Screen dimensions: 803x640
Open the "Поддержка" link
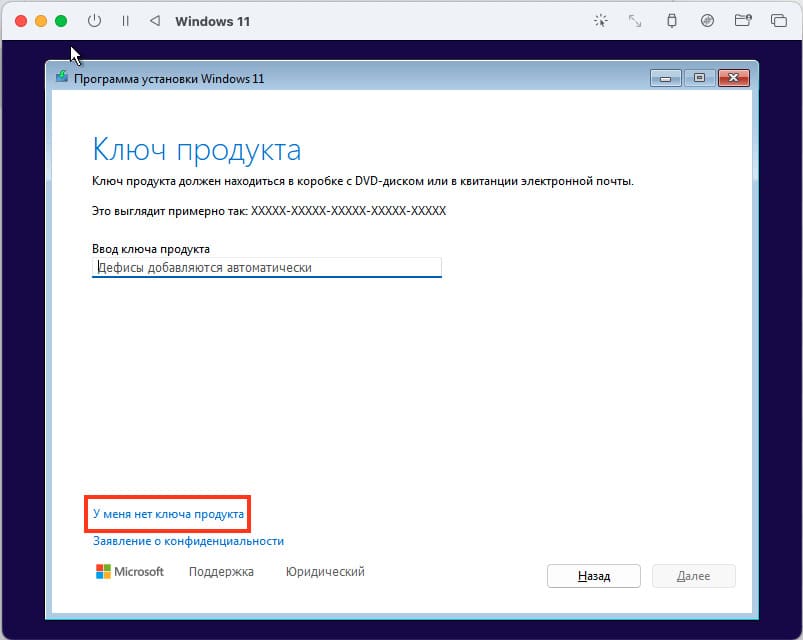point(221,572)
